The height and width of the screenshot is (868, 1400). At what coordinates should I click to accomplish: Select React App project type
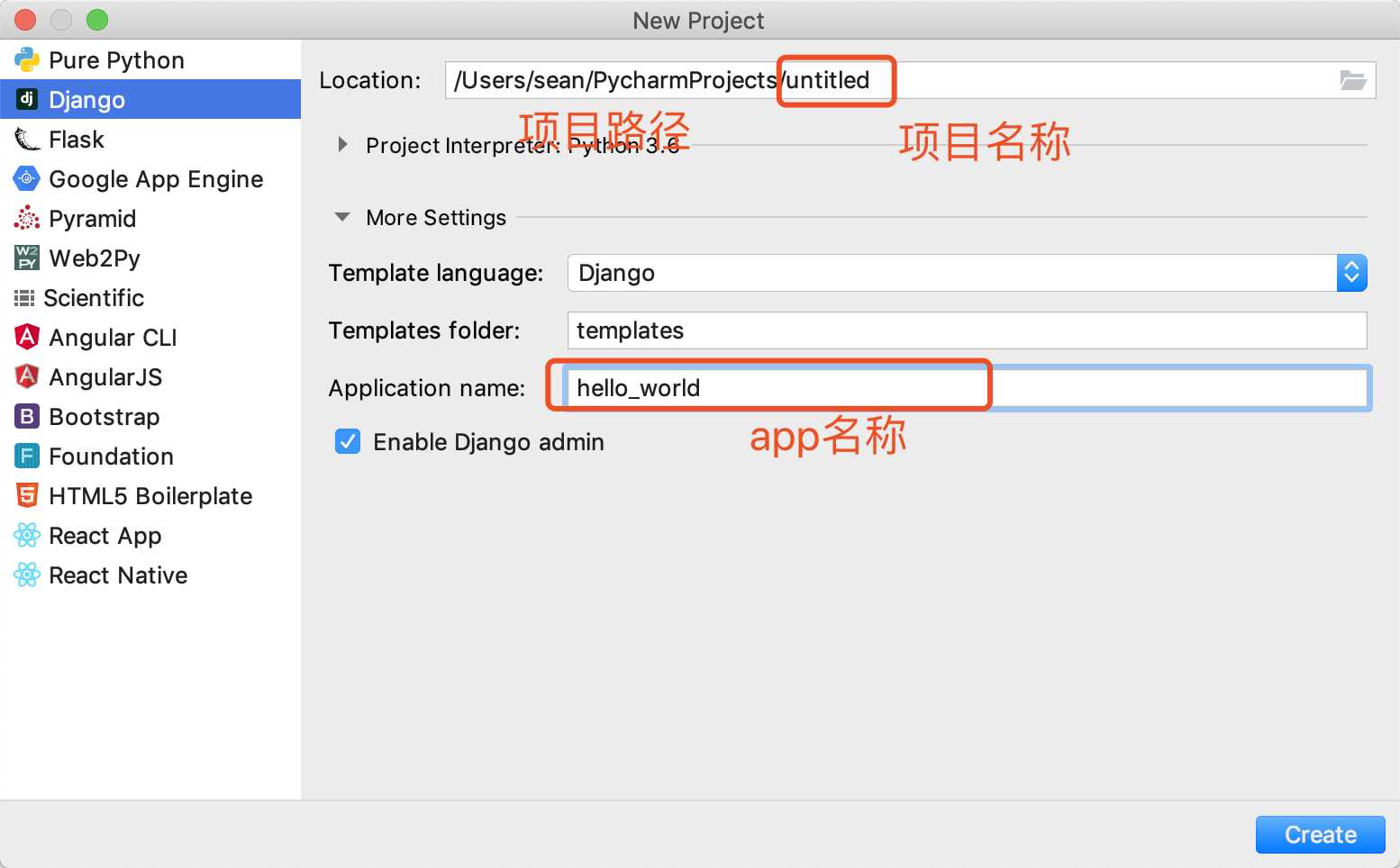pyautogui.click(x=150, y=535)
